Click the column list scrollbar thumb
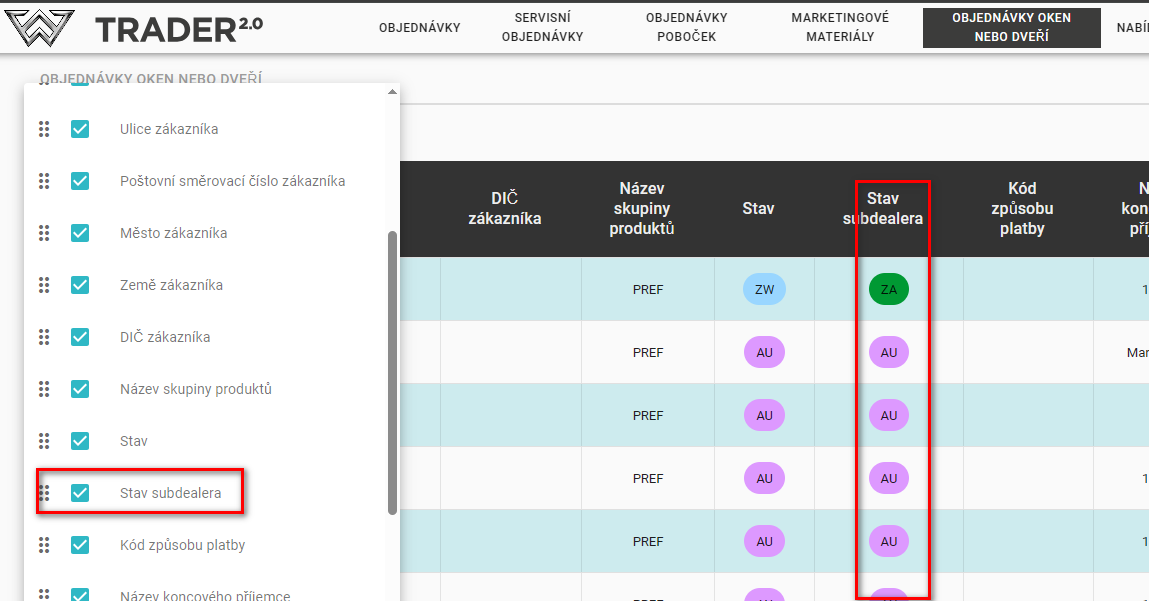 (392, 370)
